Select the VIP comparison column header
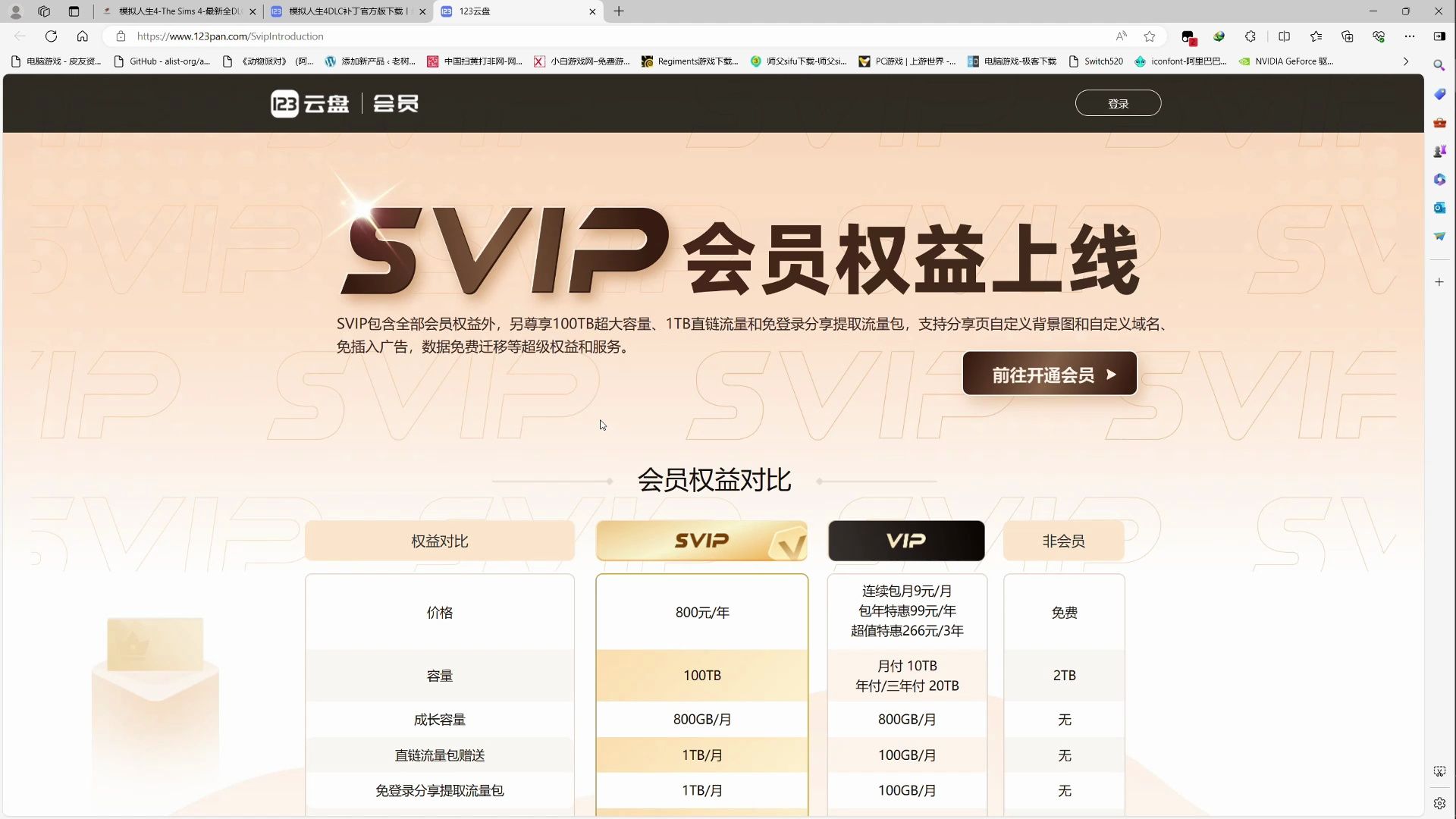Screen dimensions: 1456x819 (x=906, y=541)
